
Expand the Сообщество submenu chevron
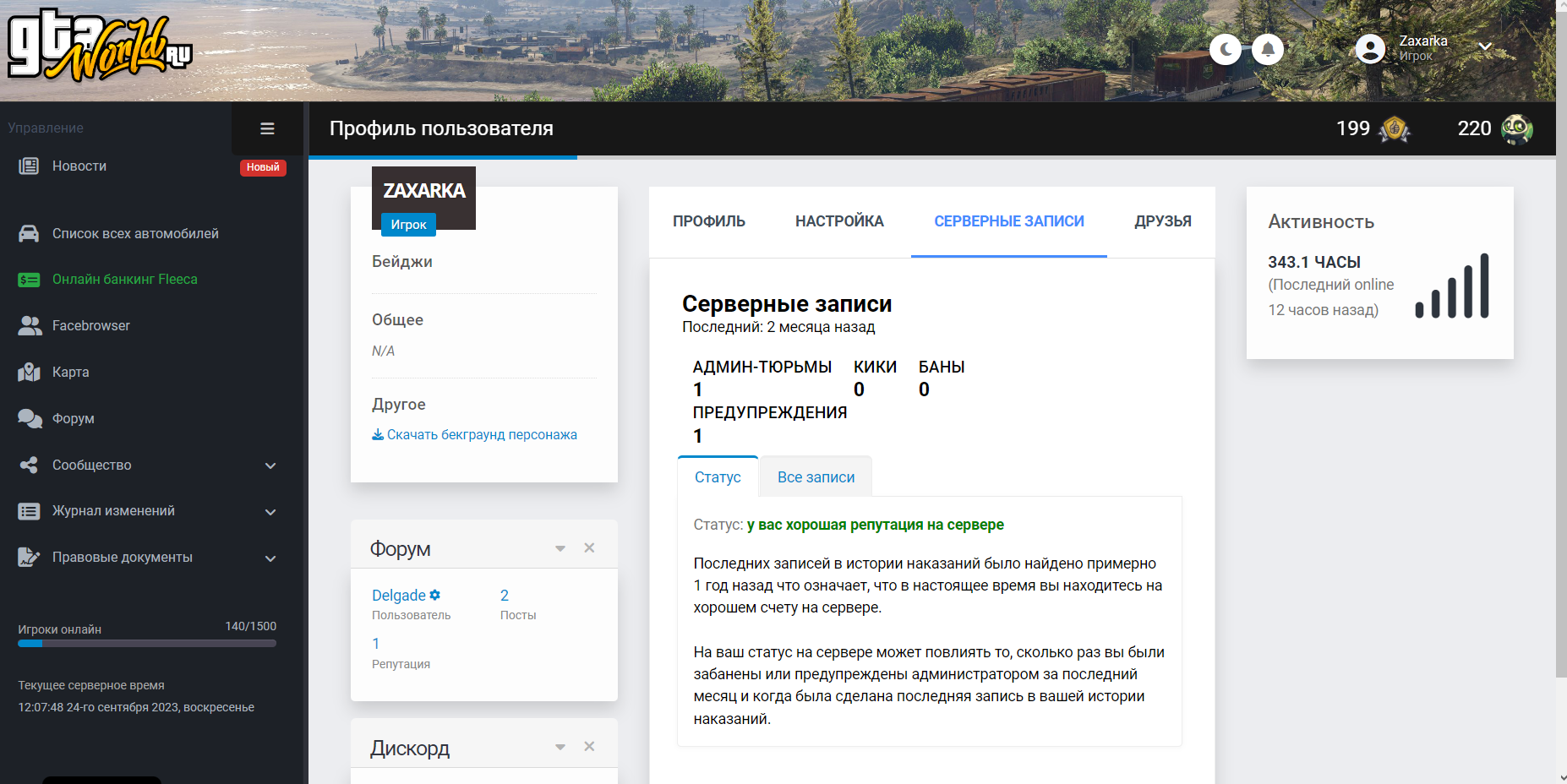tap(270, 465)
